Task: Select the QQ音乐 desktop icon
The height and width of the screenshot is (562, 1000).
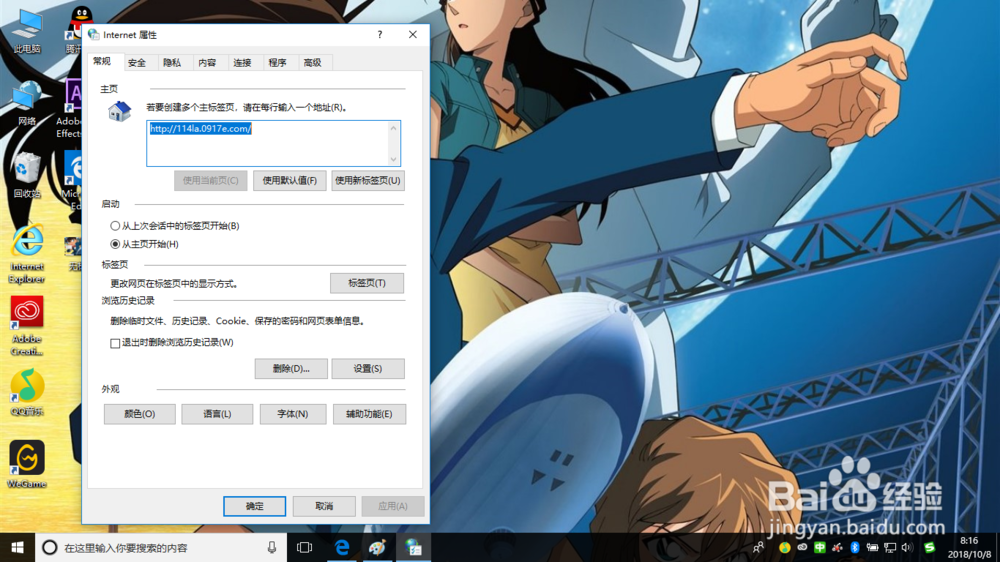Action: [x=27, y=392]
